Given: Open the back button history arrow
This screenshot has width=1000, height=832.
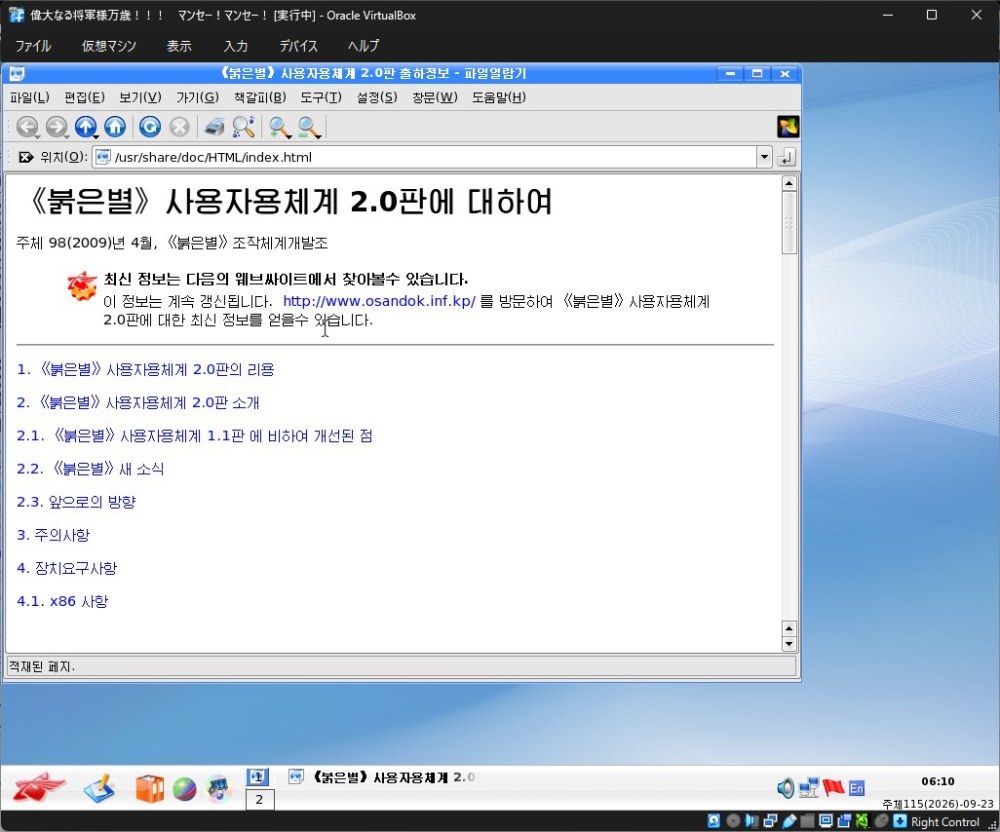Looking at the screenshot, I should point(38,136).
